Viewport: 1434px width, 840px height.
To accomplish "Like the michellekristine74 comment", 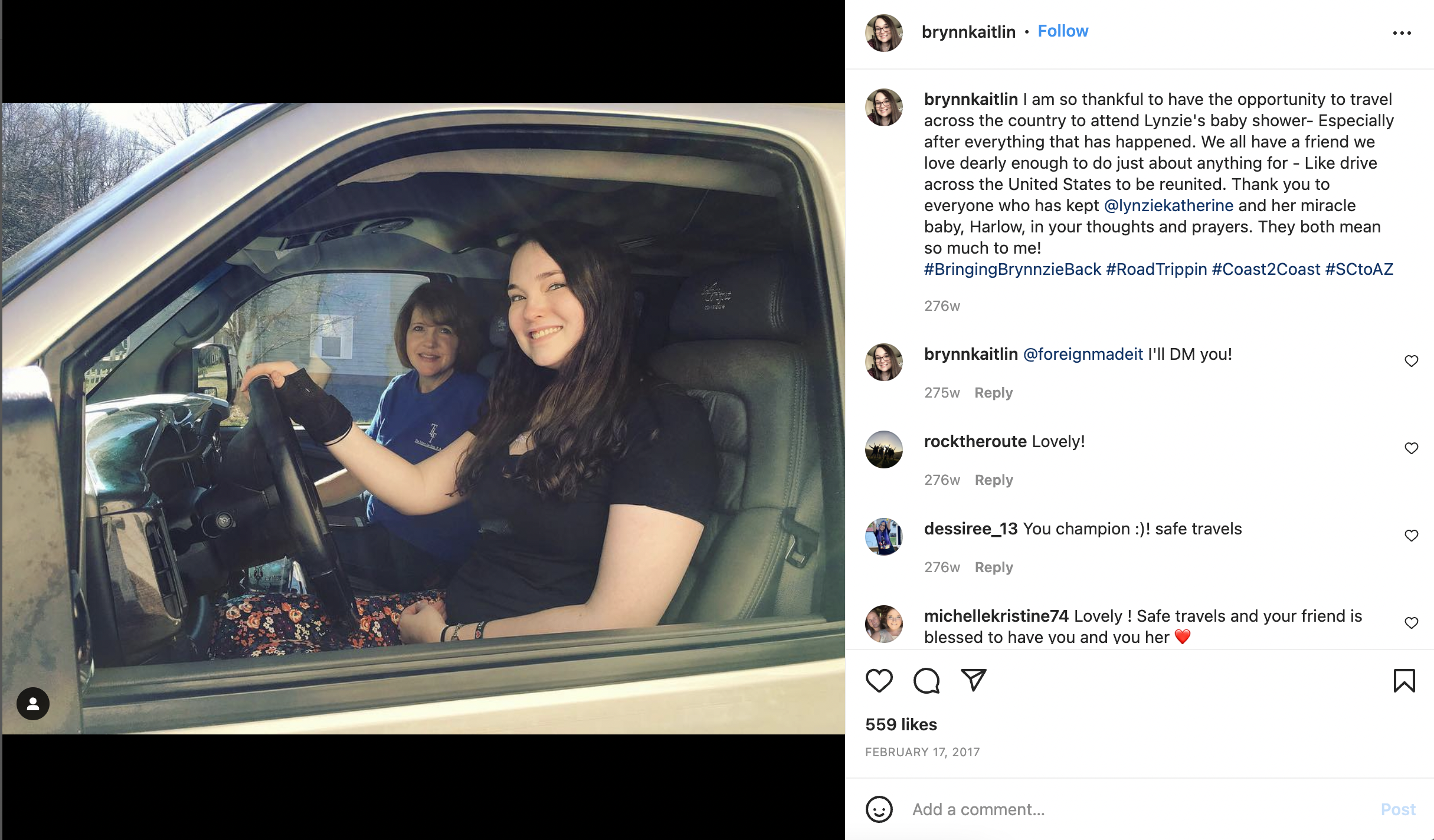I will click(1411, 623).
